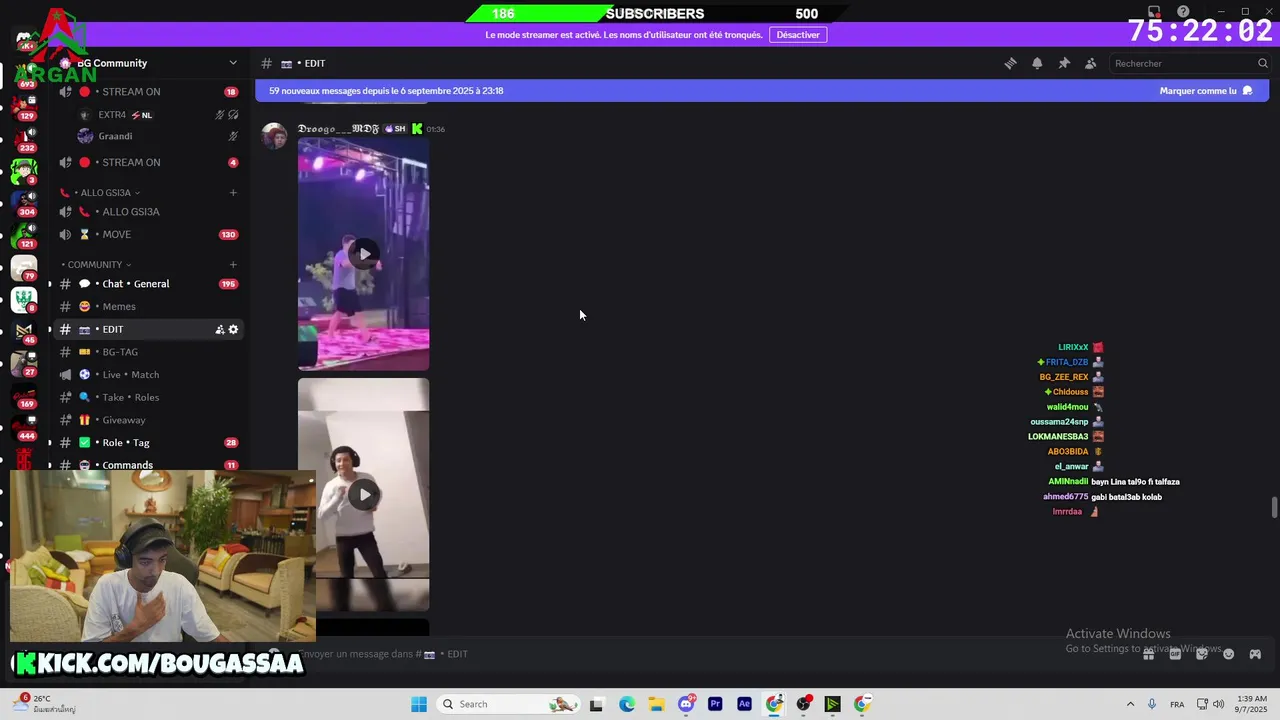Open the server with 79 badge
The image size is (1280, 720).
point(24,267)
